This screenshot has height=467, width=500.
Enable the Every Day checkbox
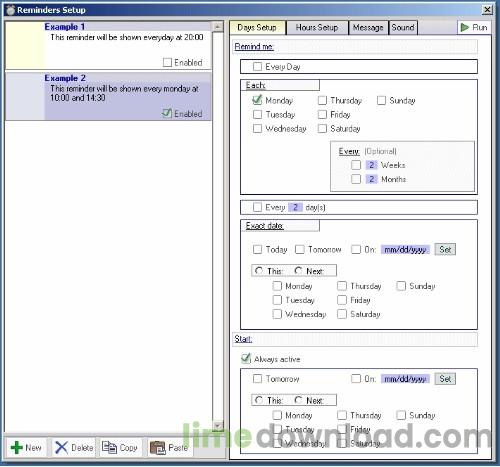[257, 67]
